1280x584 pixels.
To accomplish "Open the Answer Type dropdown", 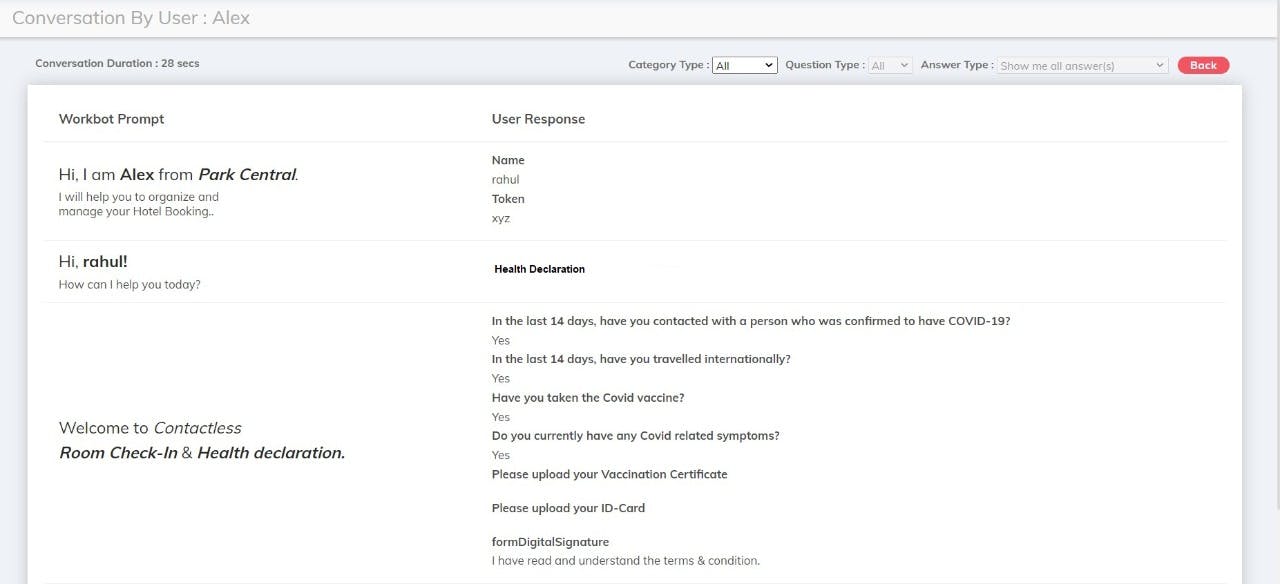I will click(1082, 65).
